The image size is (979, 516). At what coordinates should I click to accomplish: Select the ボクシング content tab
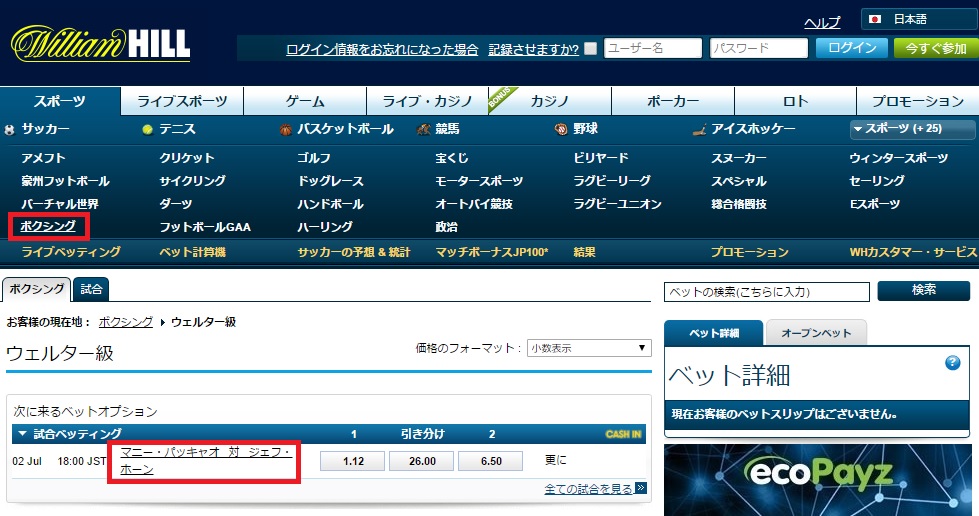pos(36,289)
